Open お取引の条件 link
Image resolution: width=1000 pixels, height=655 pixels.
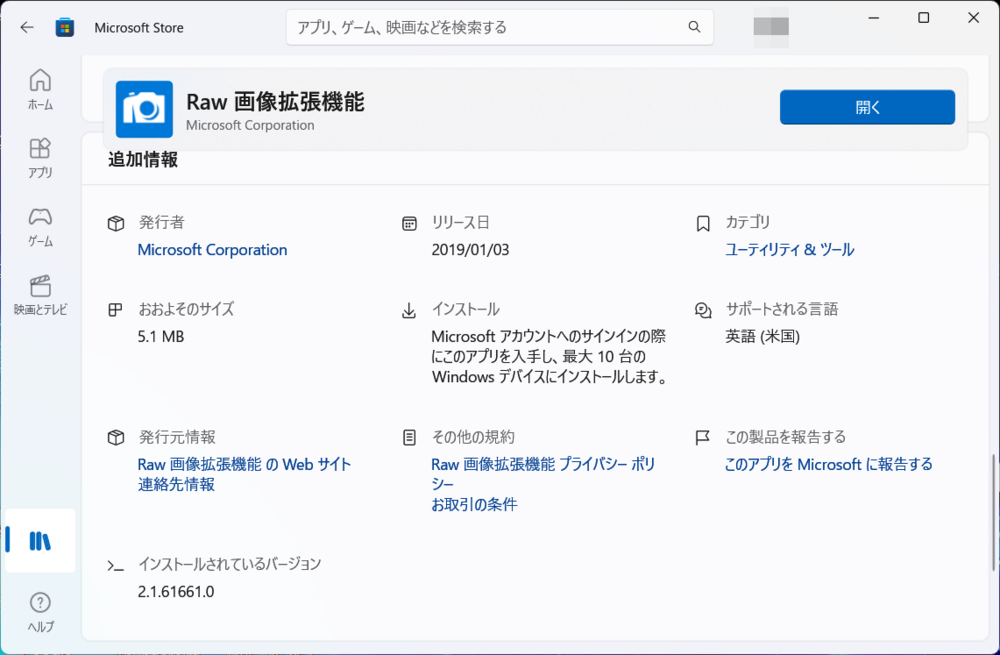point(474,504)
